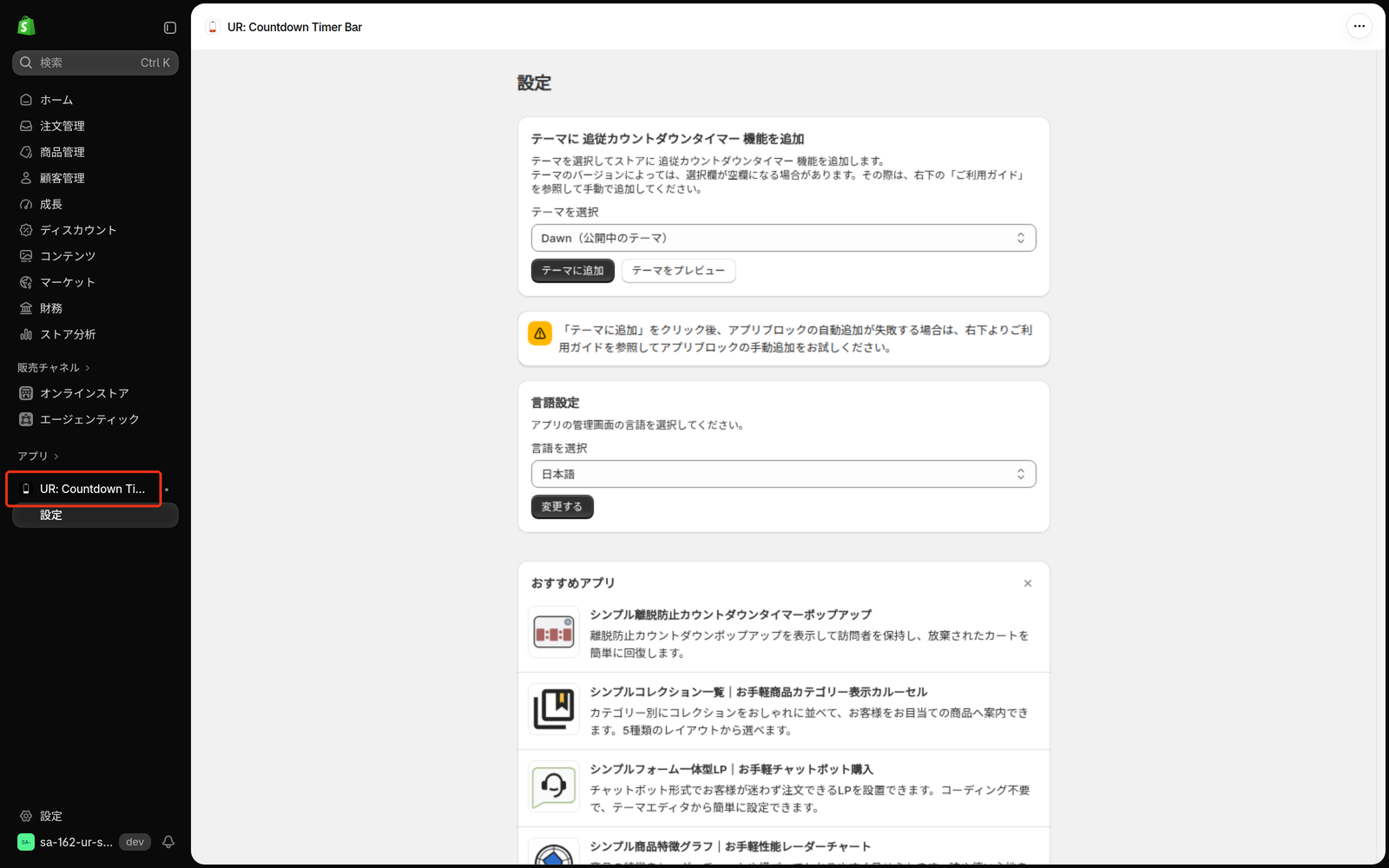Click the 成長 gauge icon
The width and height of the screenshot is (1389, 868).
26,204
